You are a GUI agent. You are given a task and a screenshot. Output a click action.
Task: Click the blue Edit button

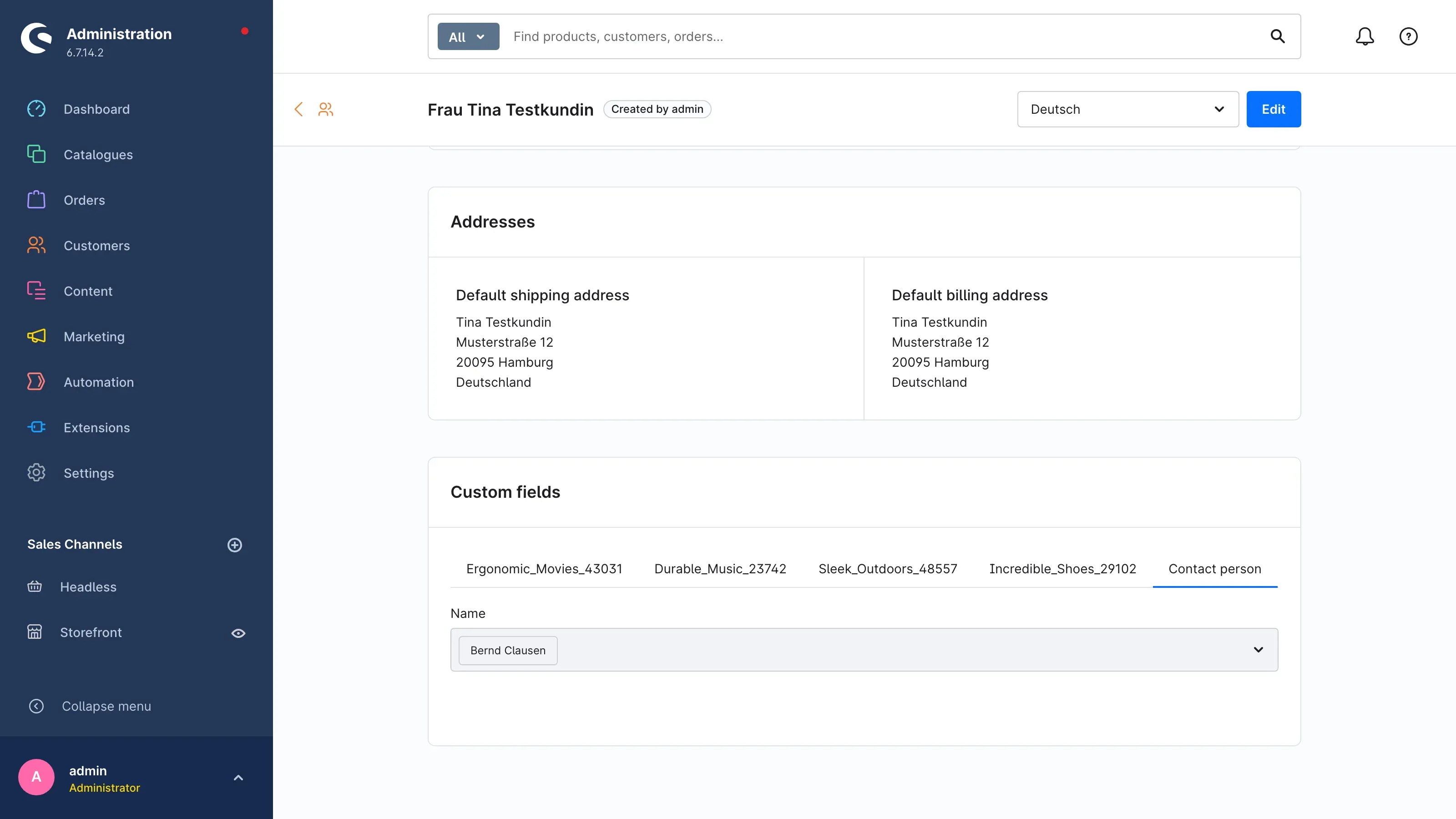[x=1274, y=109]
